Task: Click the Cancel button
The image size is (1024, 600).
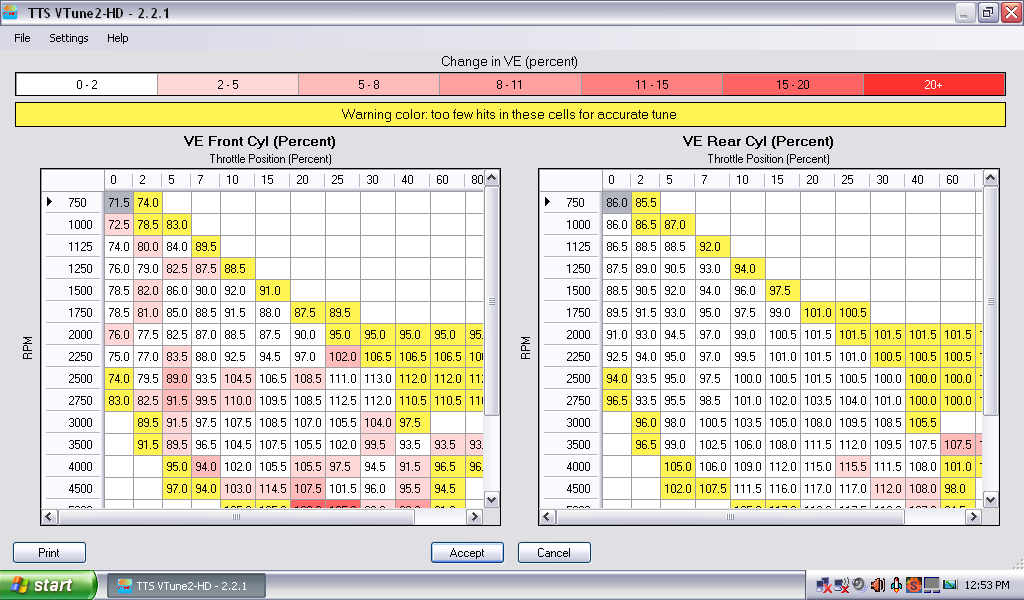Action: 554,552
